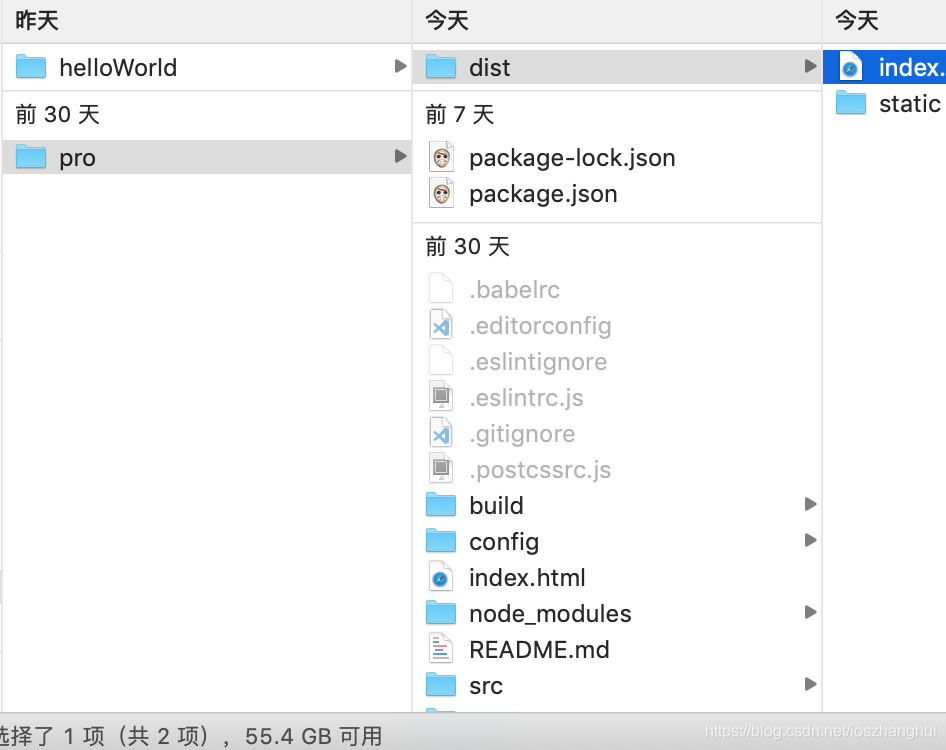Image resolution: width=946 pixels, height=750 pixels.
Task: Click the 前 7 天 group header
Action: tap(459, 114)
